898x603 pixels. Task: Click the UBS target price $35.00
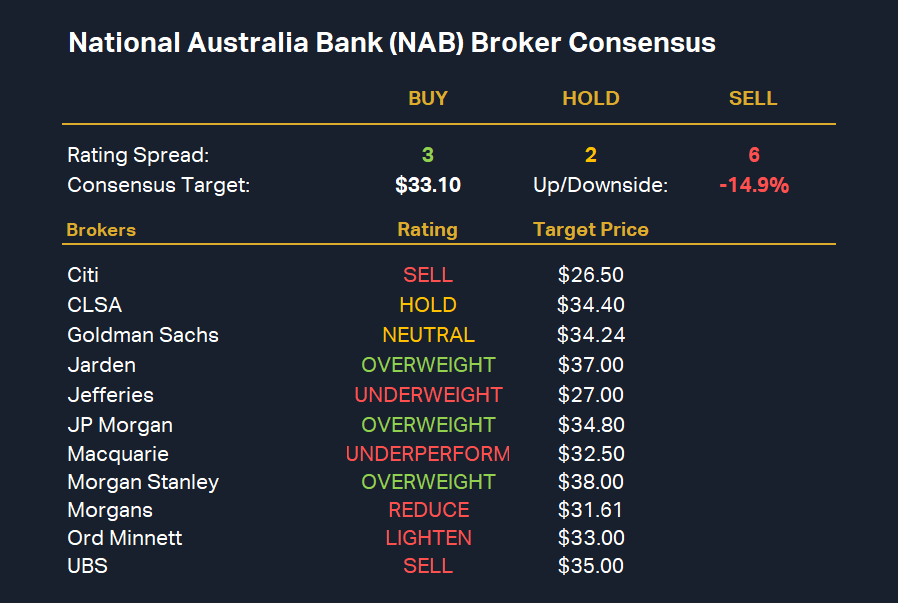click(x=591, y=566)
